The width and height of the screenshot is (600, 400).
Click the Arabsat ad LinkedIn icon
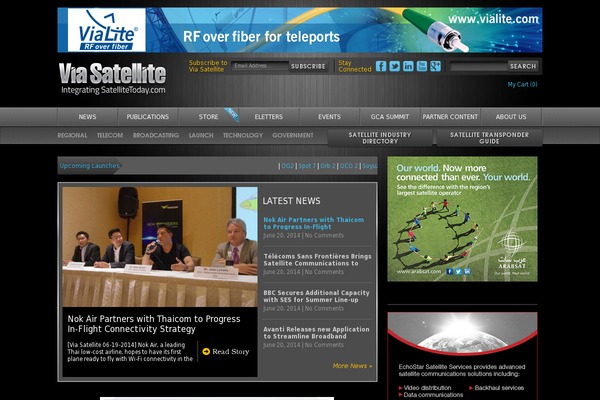point(467,271)
